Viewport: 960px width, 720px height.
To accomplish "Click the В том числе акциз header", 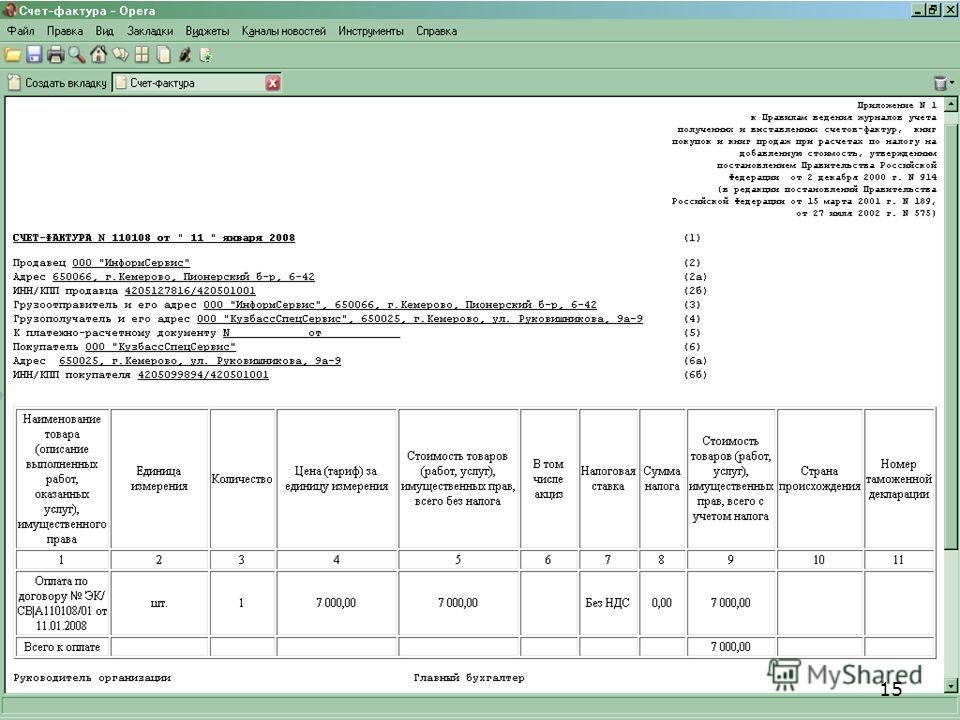I will tap(549, 479).
